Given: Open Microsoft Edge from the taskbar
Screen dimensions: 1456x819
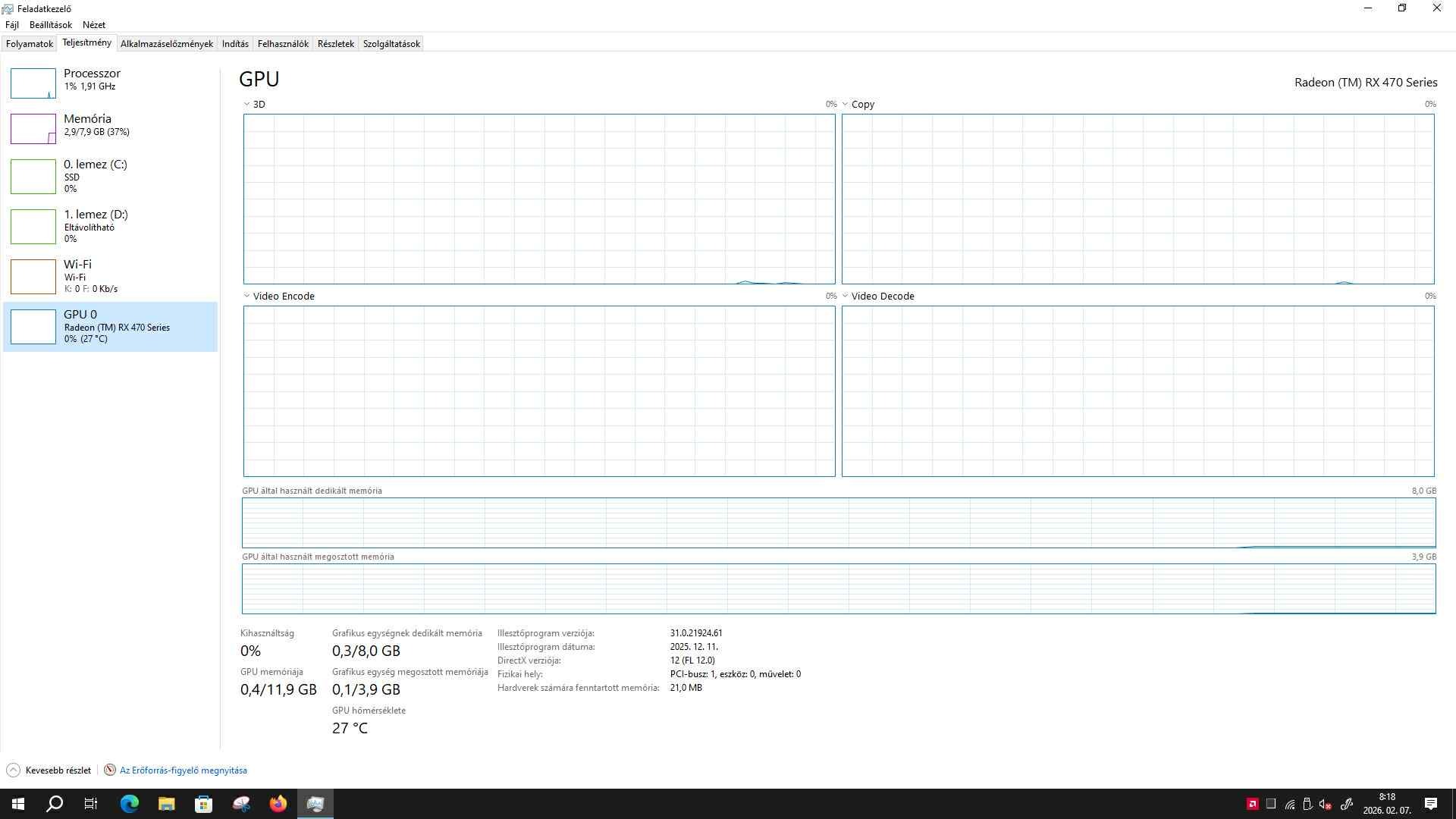Looking at the screenshot, I should click(x=130, y=804).
